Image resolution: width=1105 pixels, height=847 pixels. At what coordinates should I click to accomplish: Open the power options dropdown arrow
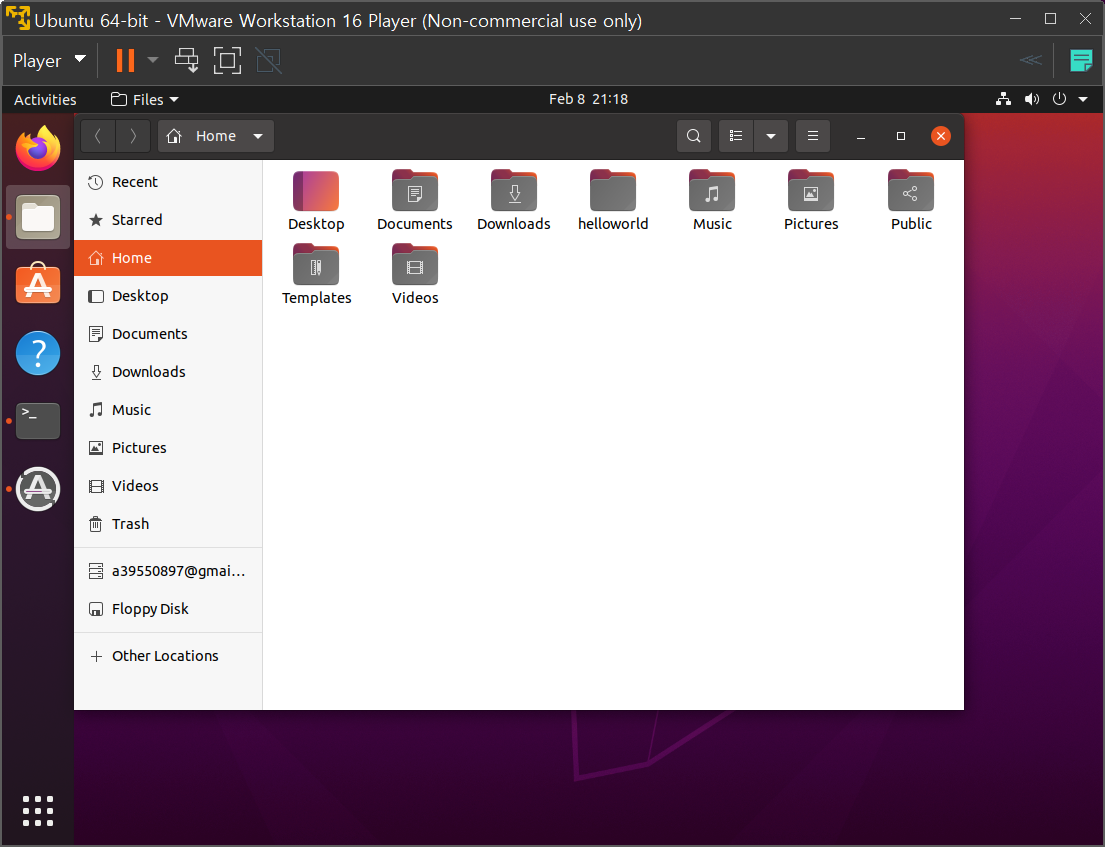pyautogui.click(x=153, y=61)
